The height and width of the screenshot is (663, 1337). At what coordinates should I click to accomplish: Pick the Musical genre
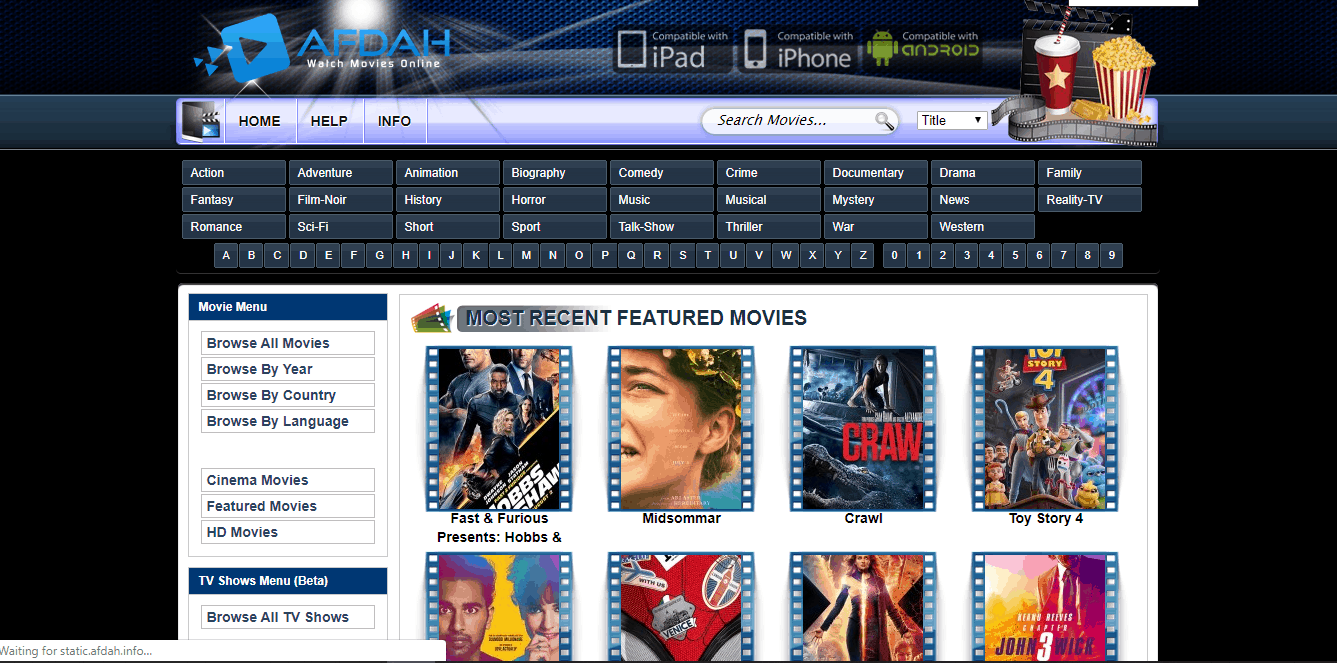(x=769, y=200)
